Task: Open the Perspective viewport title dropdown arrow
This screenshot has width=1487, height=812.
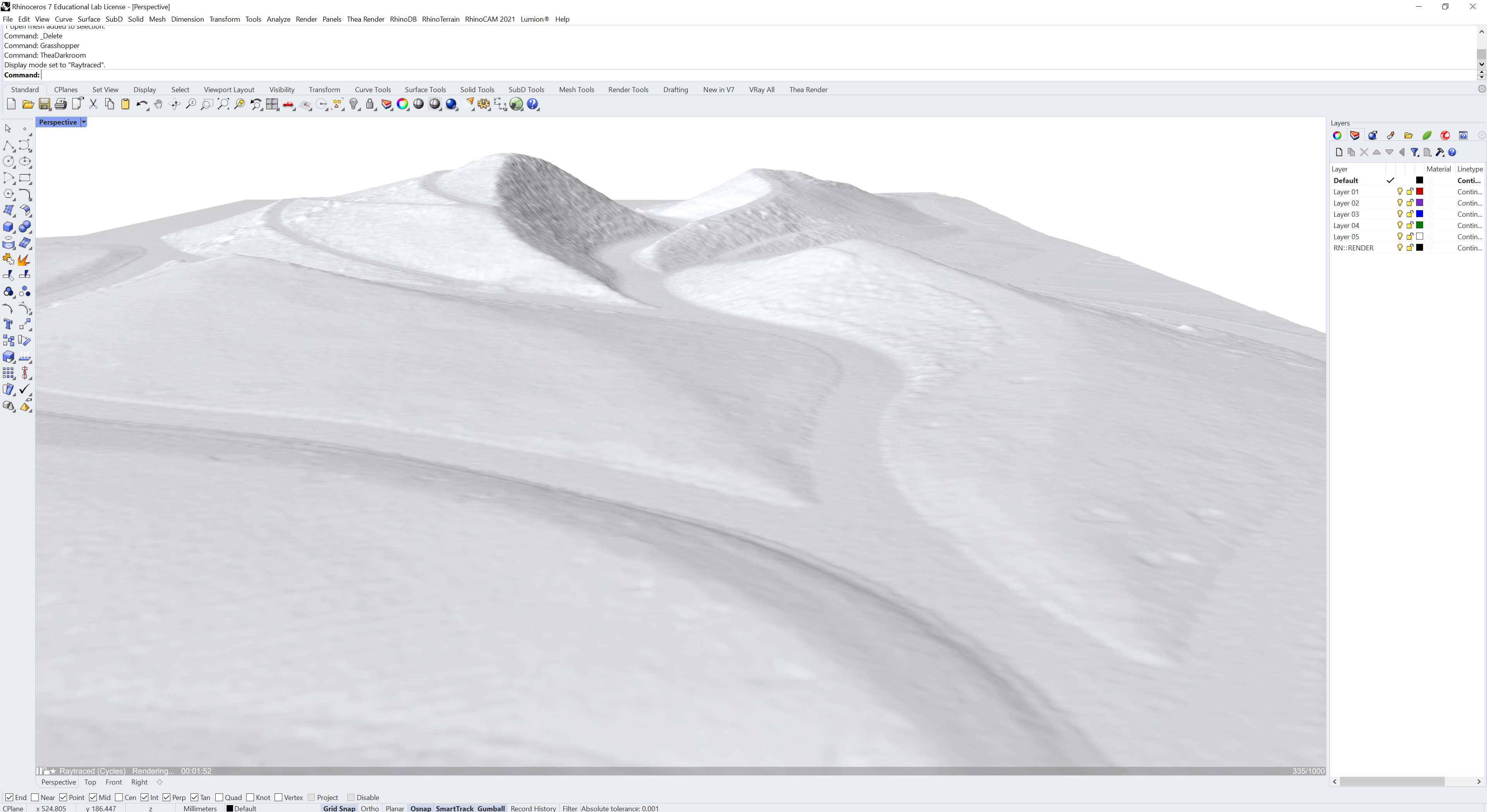Action: pos(84,122)
